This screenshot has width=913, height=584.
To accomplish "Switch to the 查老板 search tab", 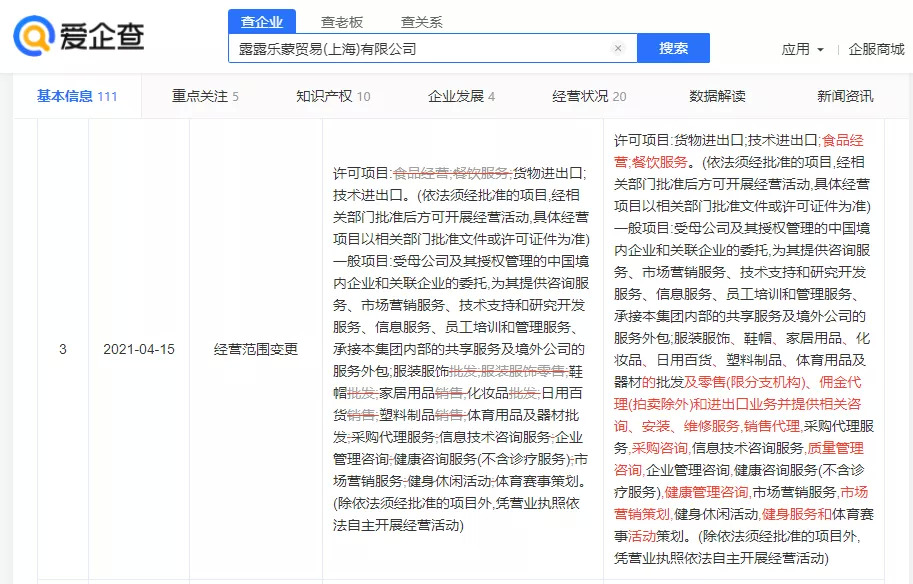I will (342, 23).
